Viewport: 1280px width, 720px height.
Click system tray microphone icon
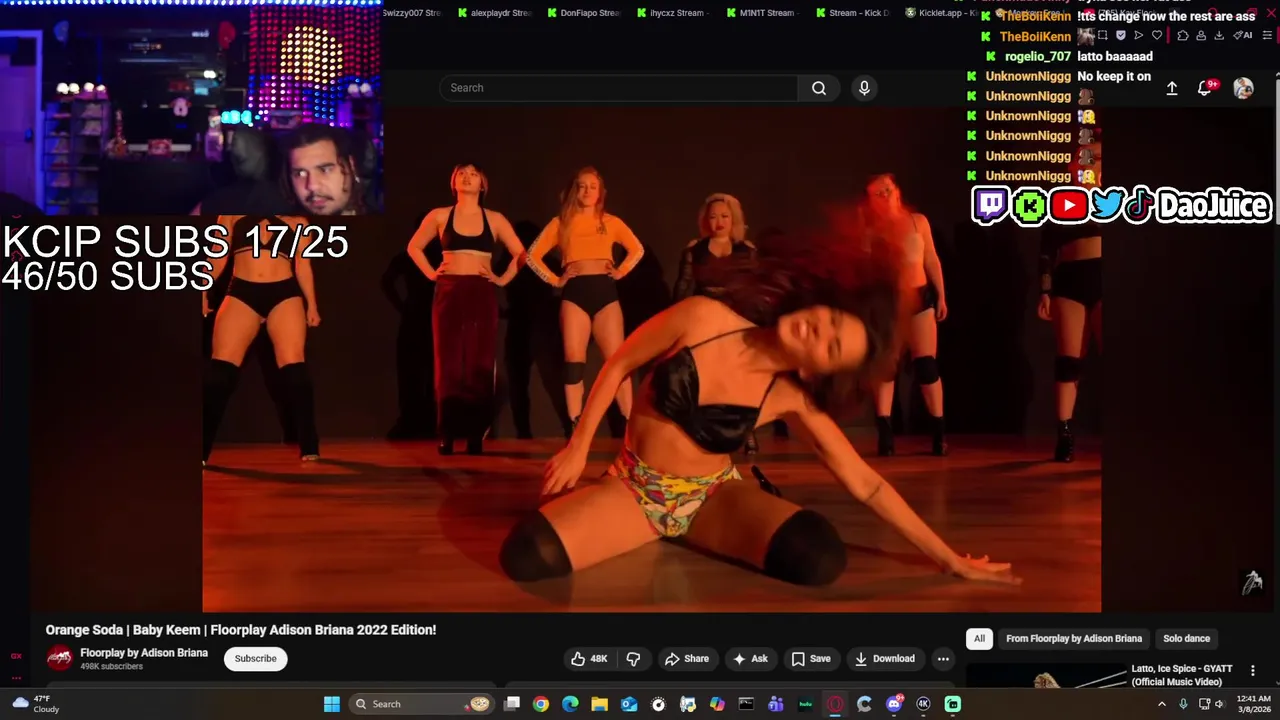click(x=1183, y=704)
